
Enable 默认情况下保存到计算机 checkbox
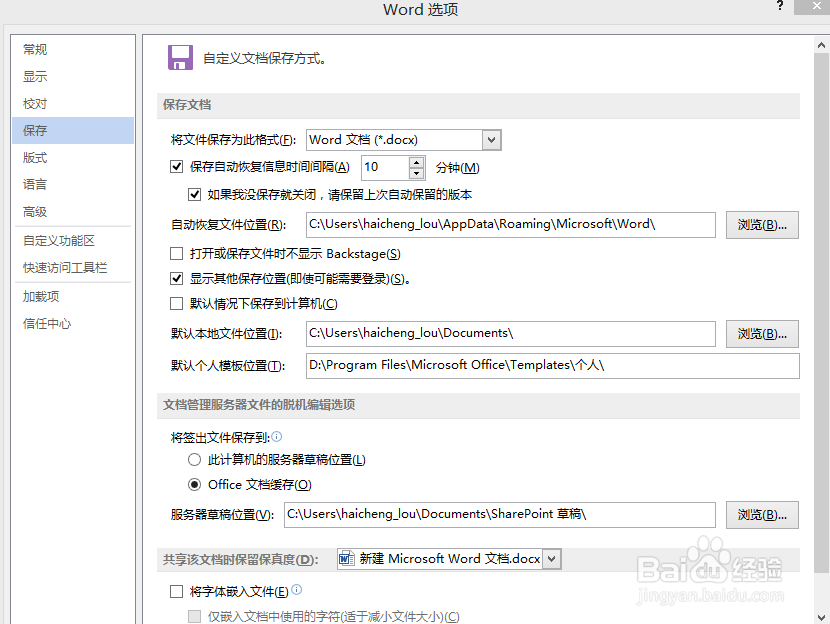tap(176, 303)
